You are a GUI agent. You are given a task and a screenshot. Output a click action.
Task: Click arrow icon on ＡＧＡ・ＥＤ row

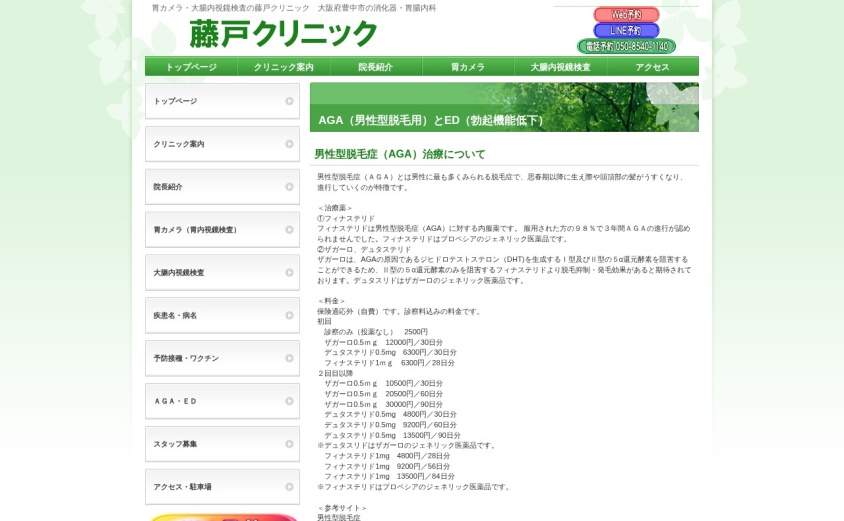[290, 401]
